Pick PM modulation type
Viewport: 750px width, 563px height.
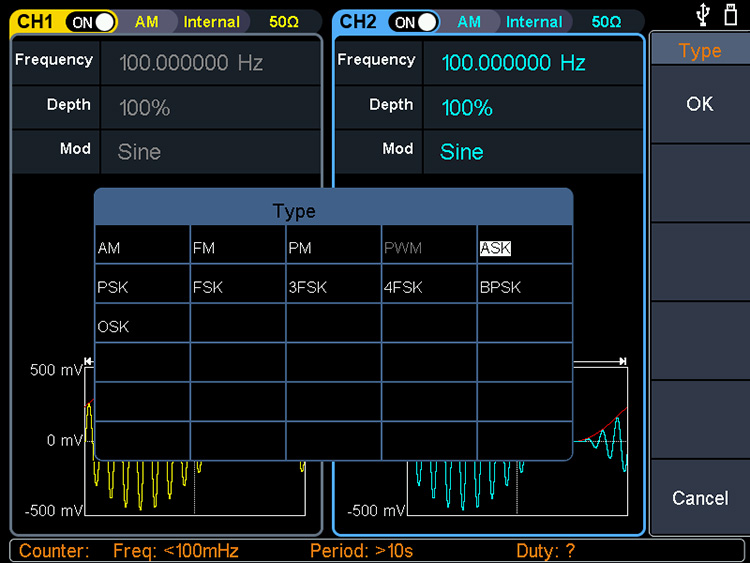333,247
